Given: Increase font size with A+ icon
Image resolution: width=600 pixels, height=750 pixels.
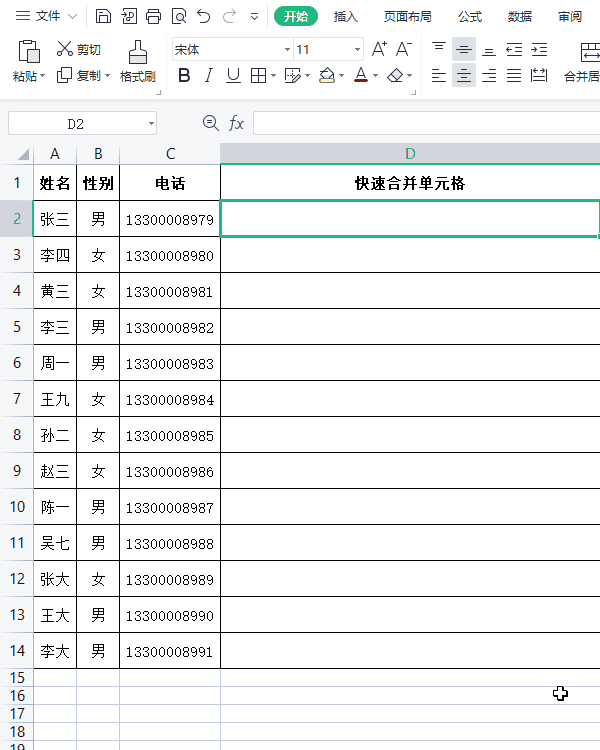Looking at the screenshot, I should tap(379, 49).
